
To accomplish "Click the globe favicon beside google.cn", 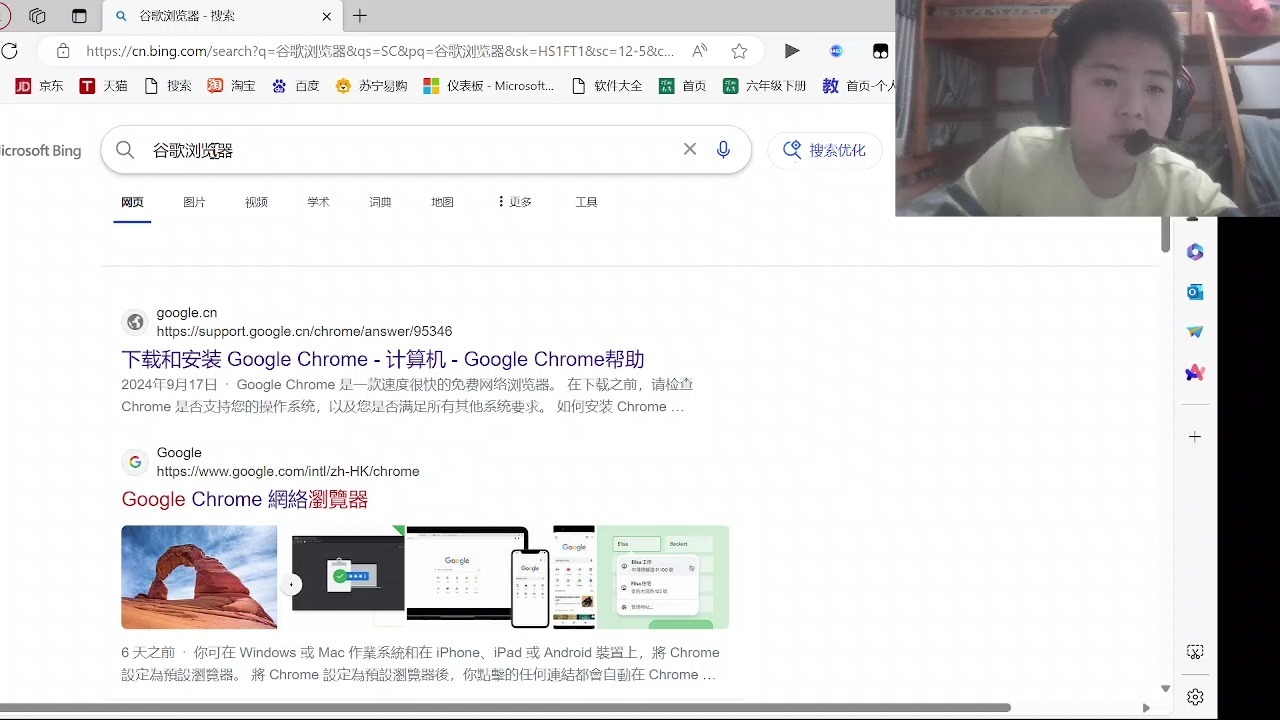I will pos(135,322).
